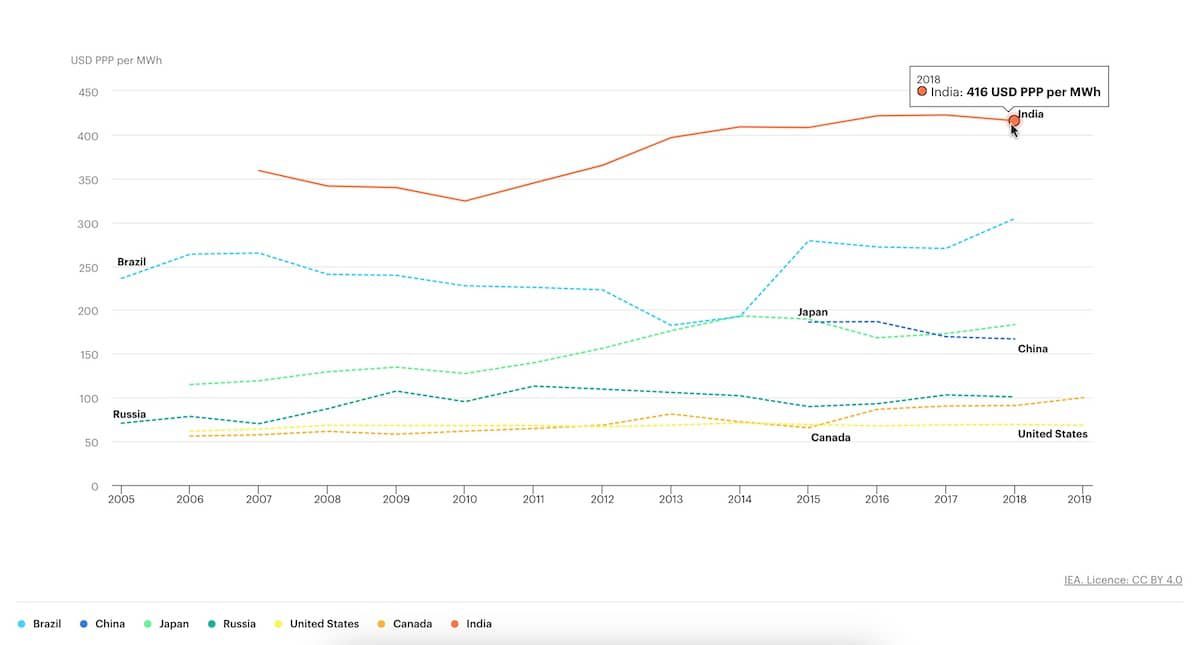This screenshot has width=1200, height=645.
Task: Click the Brazil label near its line
Action: 130,261
